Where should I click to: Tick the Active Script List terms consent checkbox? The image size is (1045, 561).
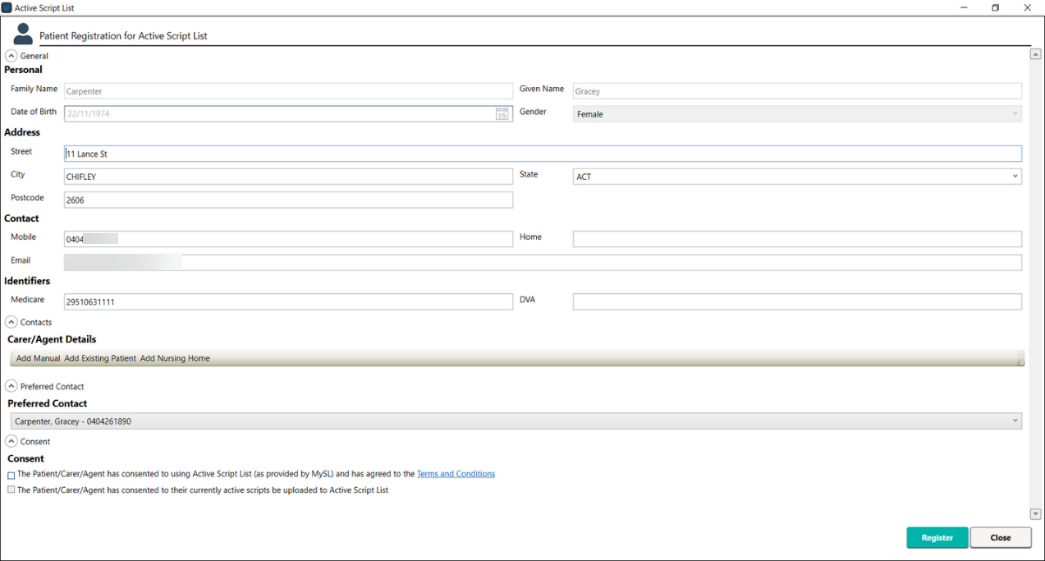11,475
